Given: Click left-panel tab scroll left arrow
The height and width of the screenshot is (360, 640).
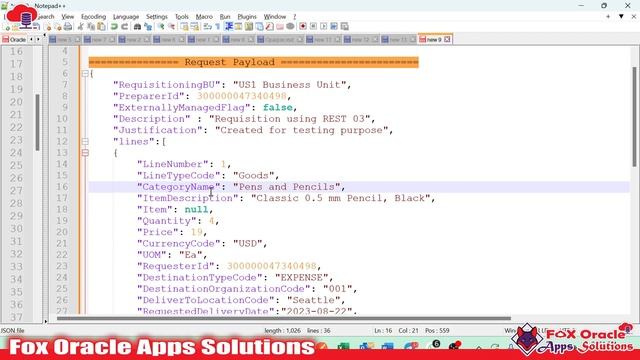Looking at the screenshot, I should coord(31,40).
